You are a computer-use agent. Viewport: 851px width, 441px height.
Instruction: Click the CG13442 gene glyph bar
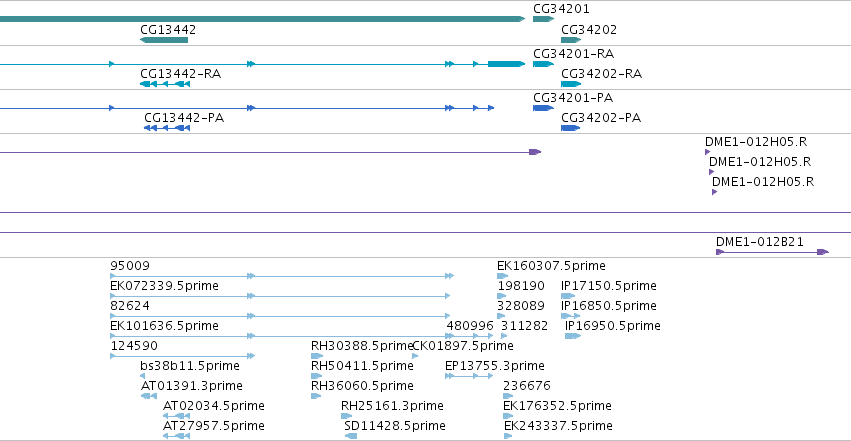coord(164,40)
